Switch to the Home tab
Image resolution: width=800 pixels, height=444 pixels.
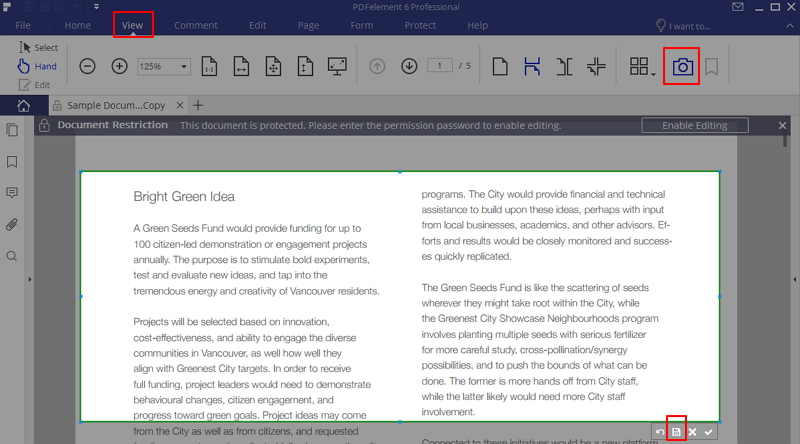(78, 26)
